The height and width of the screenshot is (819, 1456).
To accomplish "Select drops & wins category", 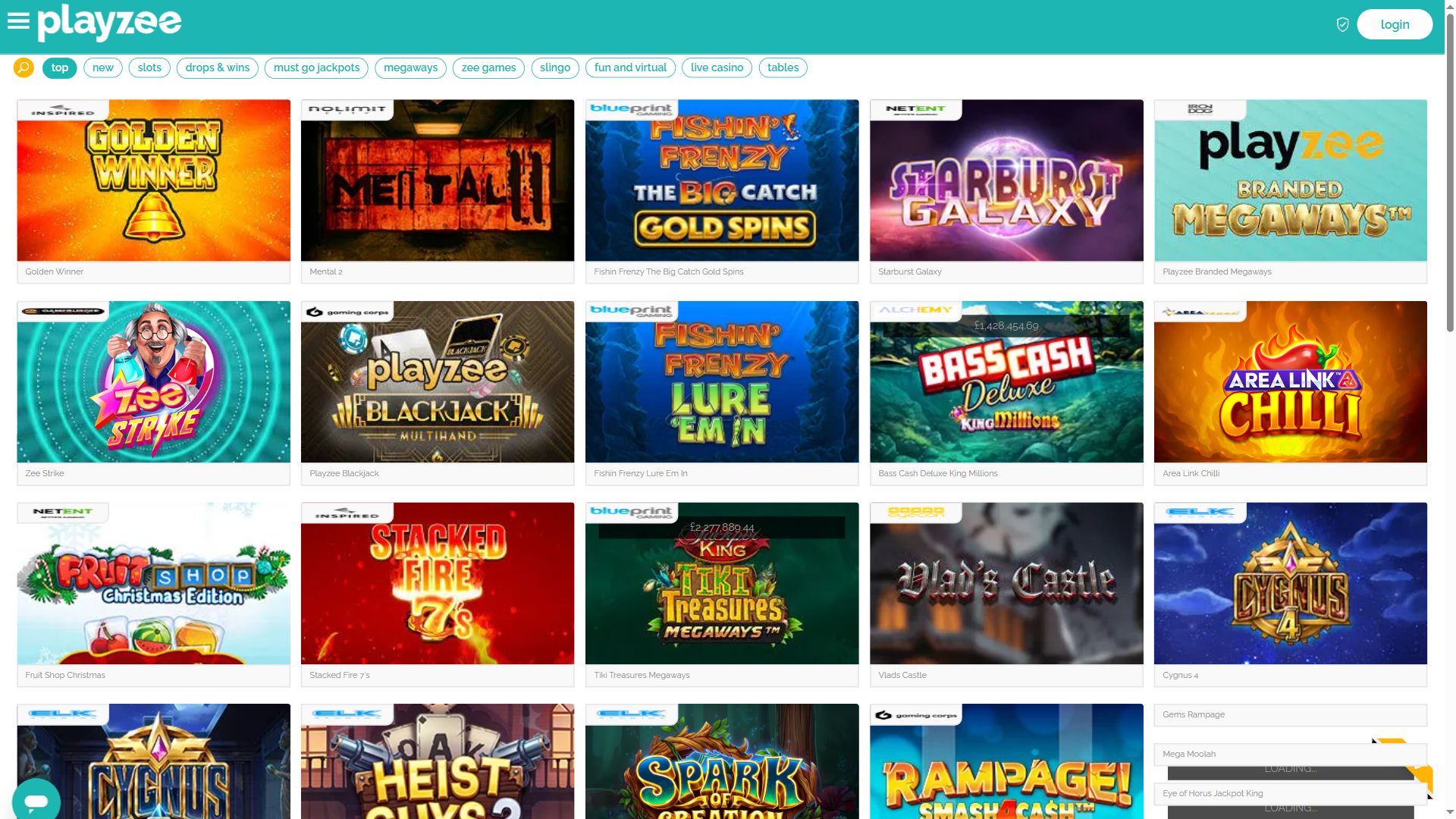I will pos(218,67).
